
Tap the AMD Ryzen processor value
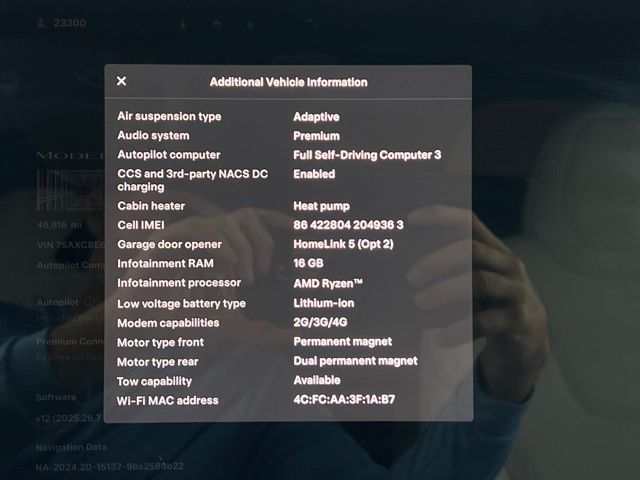click(x=328, y=283)
